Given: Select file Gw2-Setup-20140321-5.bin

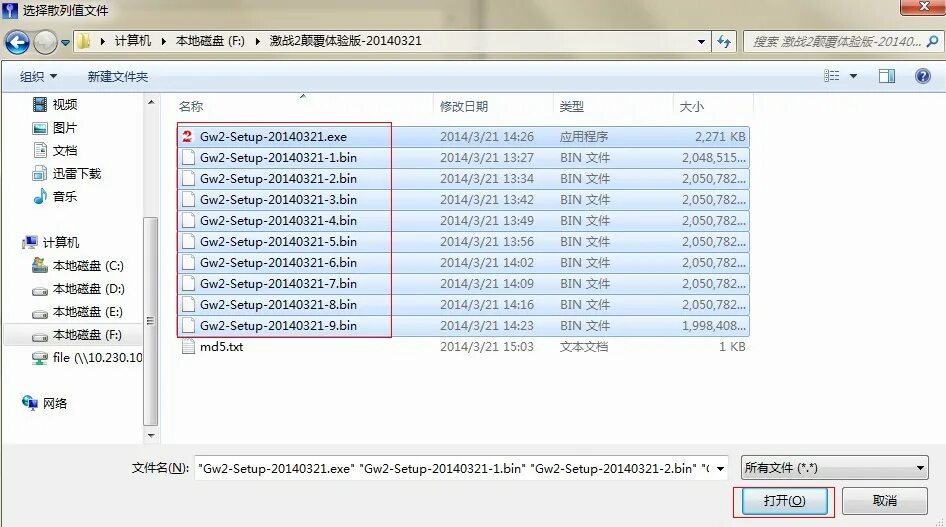Looking at the screenshot, I should click(x=463, y=242).
